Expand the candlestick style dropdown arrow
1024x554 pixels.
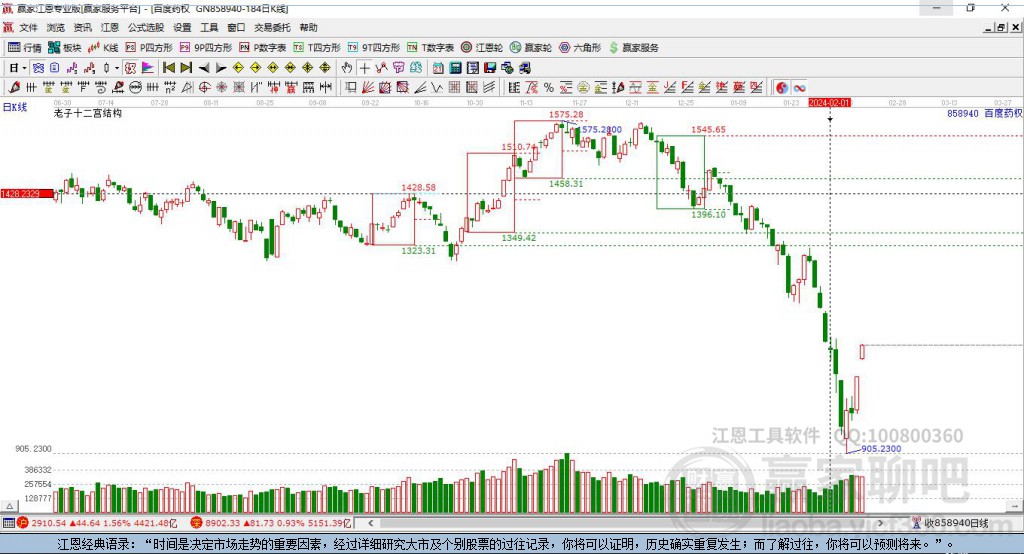pos(116,68)
